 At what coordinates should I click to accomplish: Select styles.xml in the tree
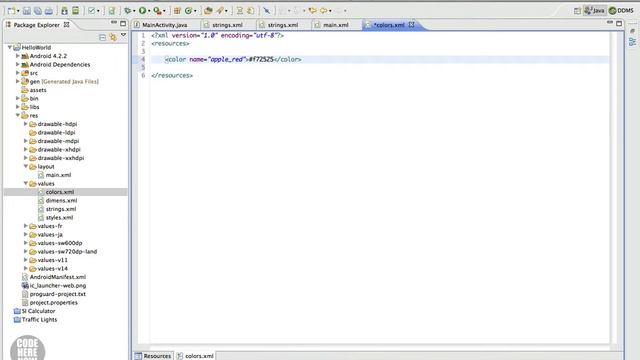pyautogui.click(x=59, y=218)
